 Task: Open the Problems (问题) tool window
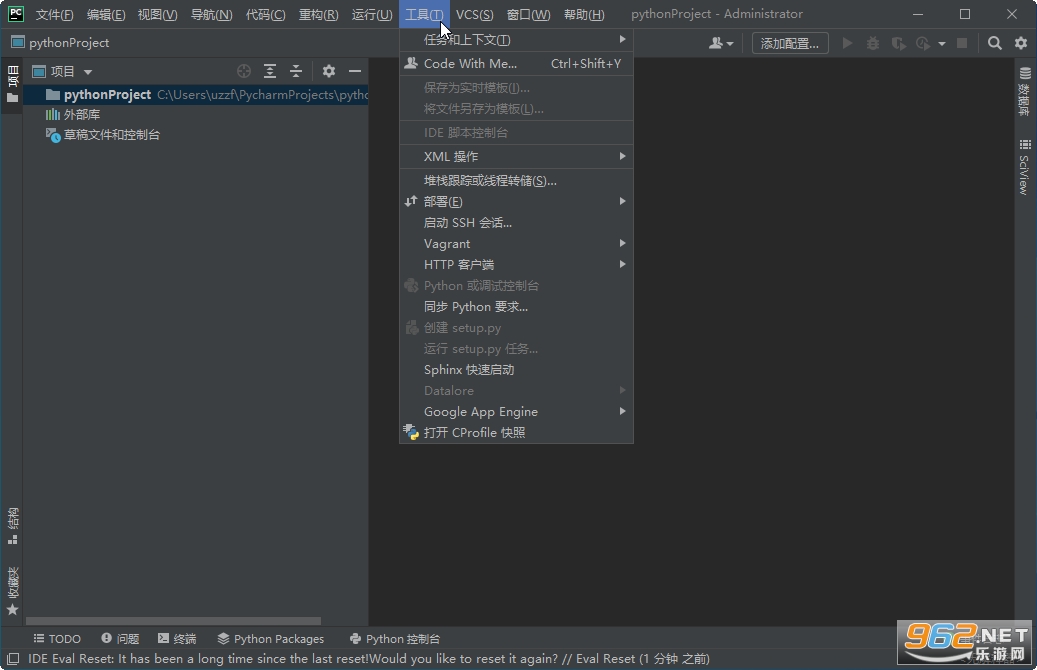(x=120, y=639)
